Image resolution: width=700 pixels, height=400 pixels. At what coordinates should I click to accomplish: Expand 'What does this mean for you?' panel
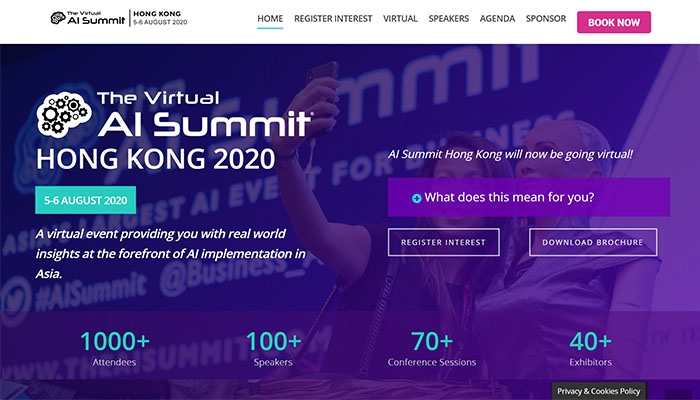coord(529,197)
